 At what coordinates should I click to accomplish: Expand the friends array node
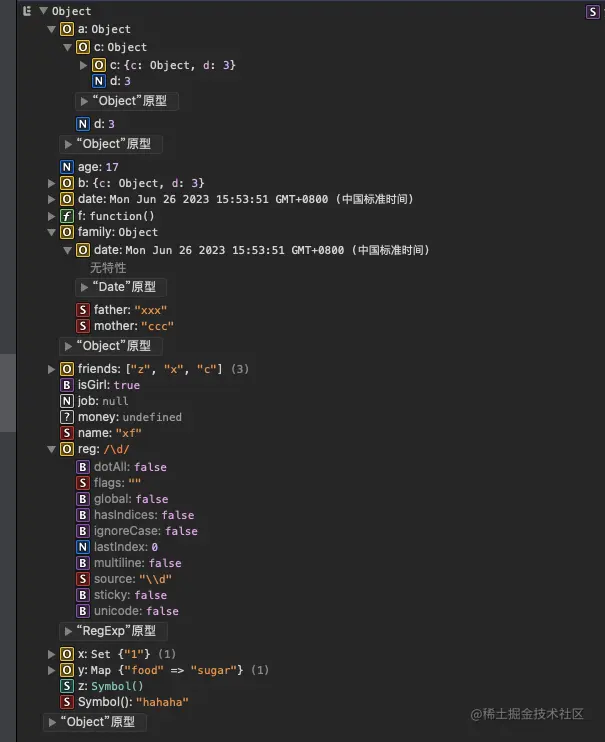point(52,369)
